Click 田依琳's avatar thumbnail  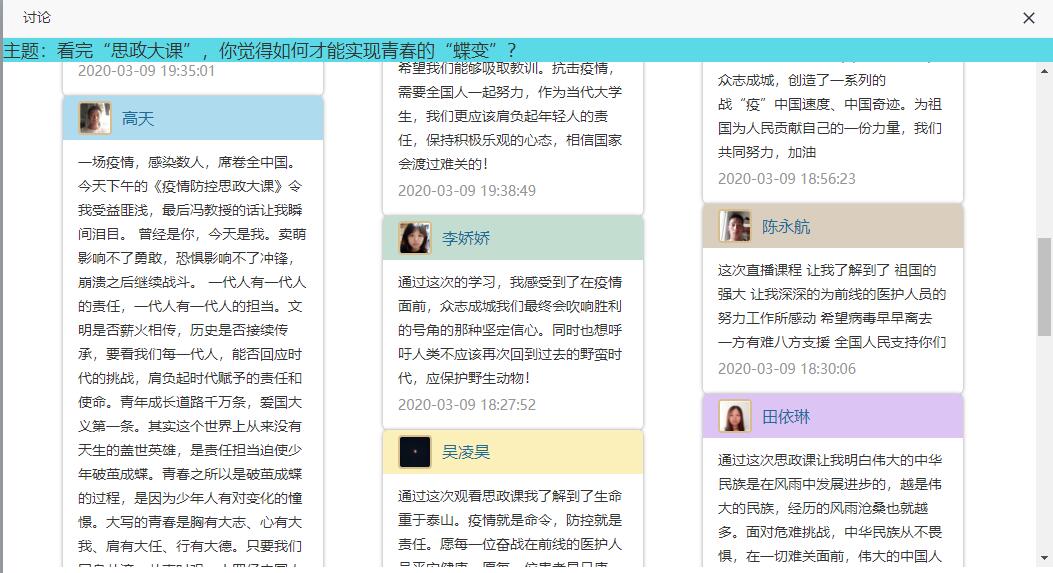(x=735, y=416)
